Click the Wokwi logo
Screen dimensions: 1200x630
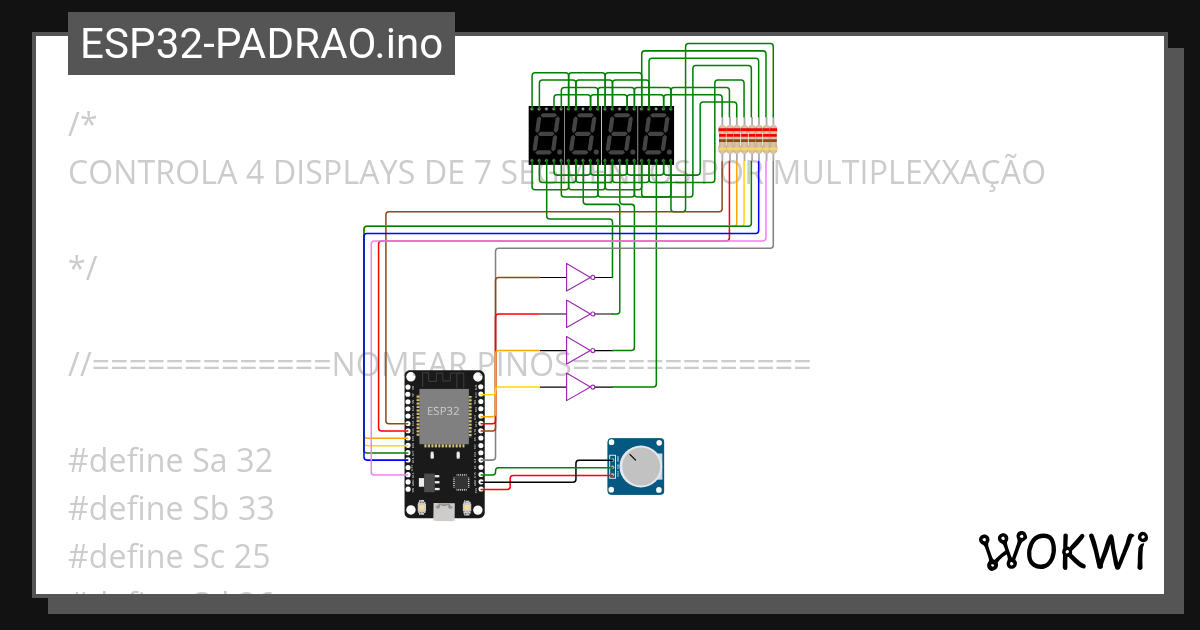click(x=1064, y=551)
